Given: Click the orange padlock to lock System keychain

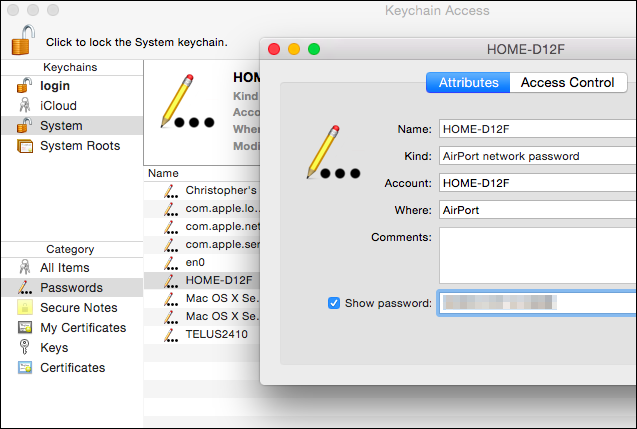Looking at the screenshot, I should pyautogui.click(x=23, y=40).
